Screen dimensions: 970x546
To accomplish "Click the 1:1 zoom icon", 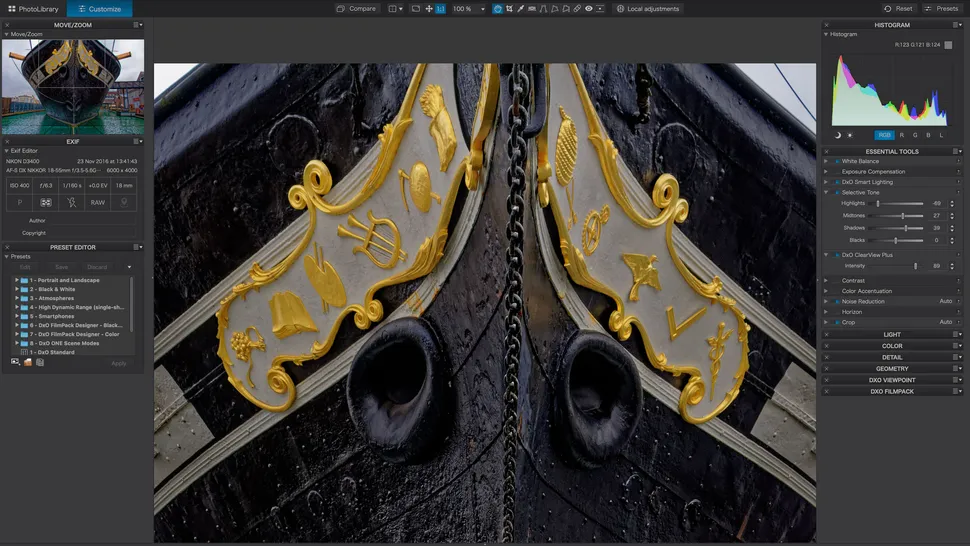I will [441, 8].
